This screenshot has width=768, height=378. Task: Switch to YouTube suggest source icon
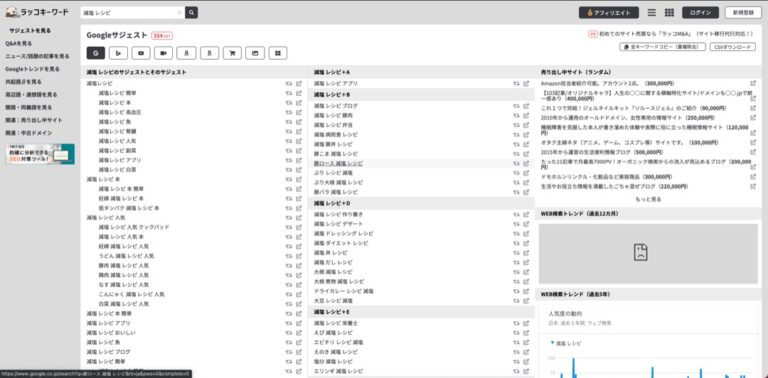coord(141,53)
